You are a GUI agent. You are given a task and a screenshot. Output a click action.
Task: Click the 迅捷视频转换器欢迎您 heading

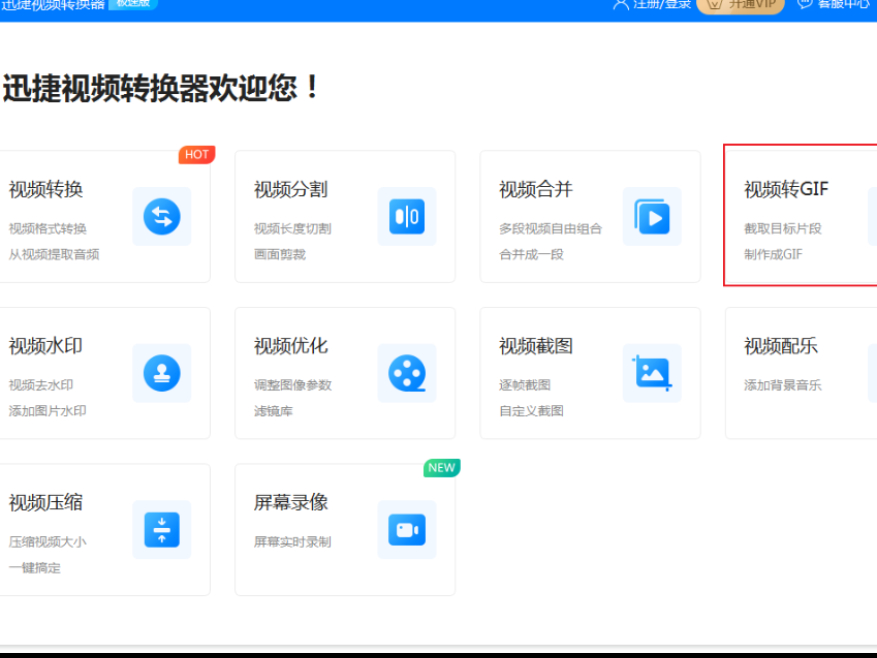[161, 88]
